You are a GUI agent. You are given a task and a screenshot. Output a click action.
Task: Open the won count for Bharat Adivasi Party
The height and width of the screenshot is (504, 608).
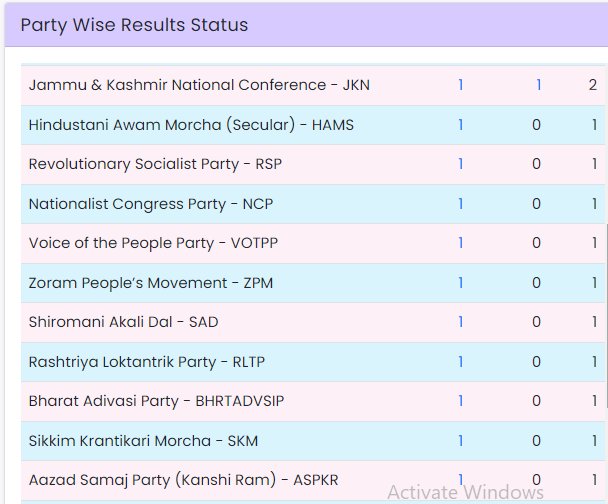point(461,401)
